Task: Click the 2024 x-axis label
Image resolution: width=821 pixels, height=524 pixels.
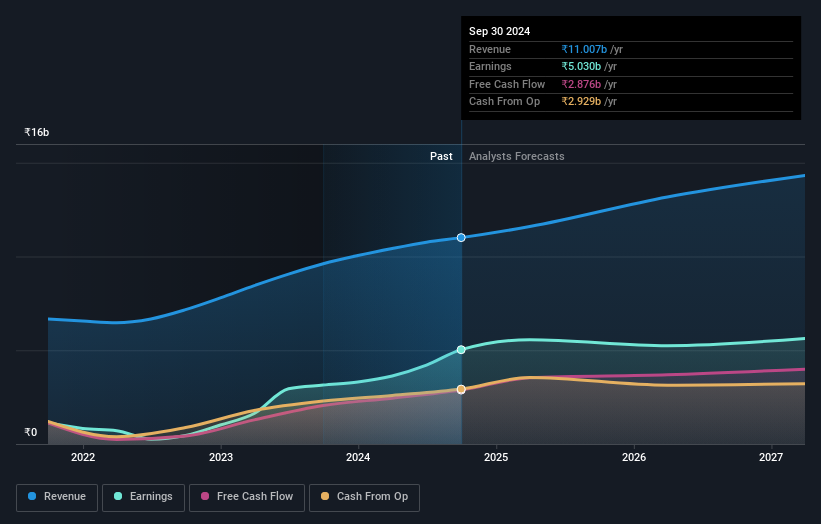Action: (x=358, y=457)
